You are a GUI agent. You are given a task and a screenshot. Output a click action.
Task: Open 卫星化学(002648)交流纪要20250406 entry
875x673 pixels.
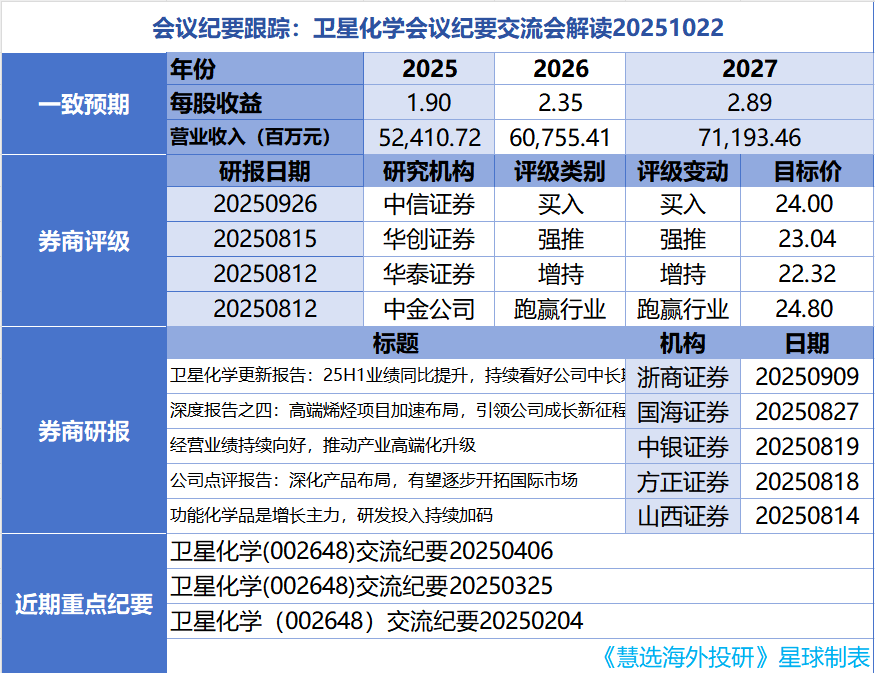tap(520, 551)
